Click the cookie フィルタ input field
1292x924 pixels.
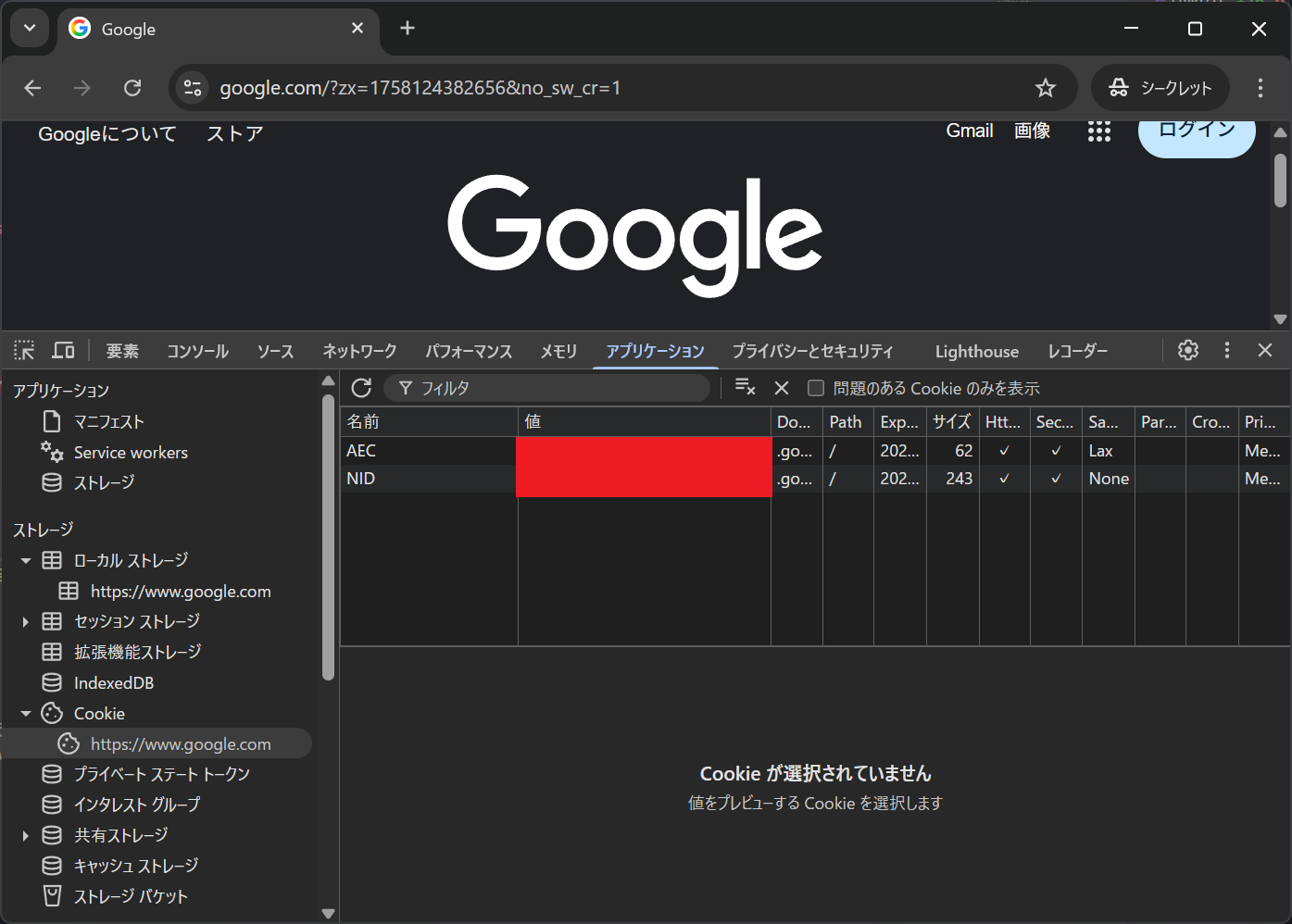click(x=546, y=388)
